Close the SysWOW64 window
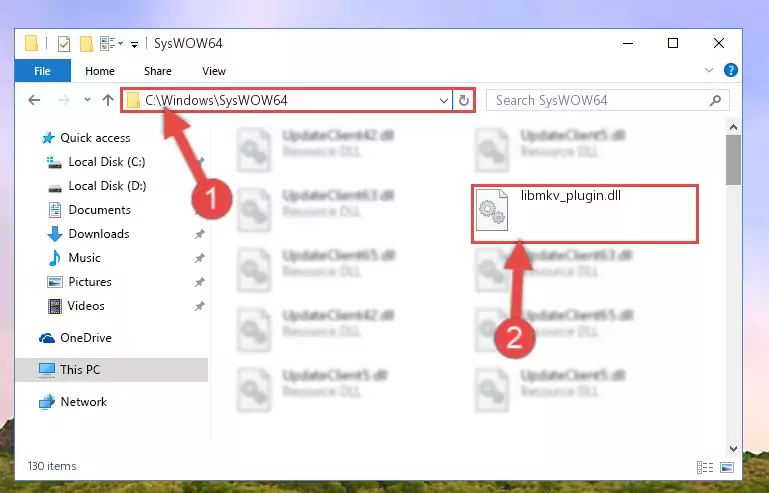The width and height of the screenshot is (769, 493). coord(718,43)
